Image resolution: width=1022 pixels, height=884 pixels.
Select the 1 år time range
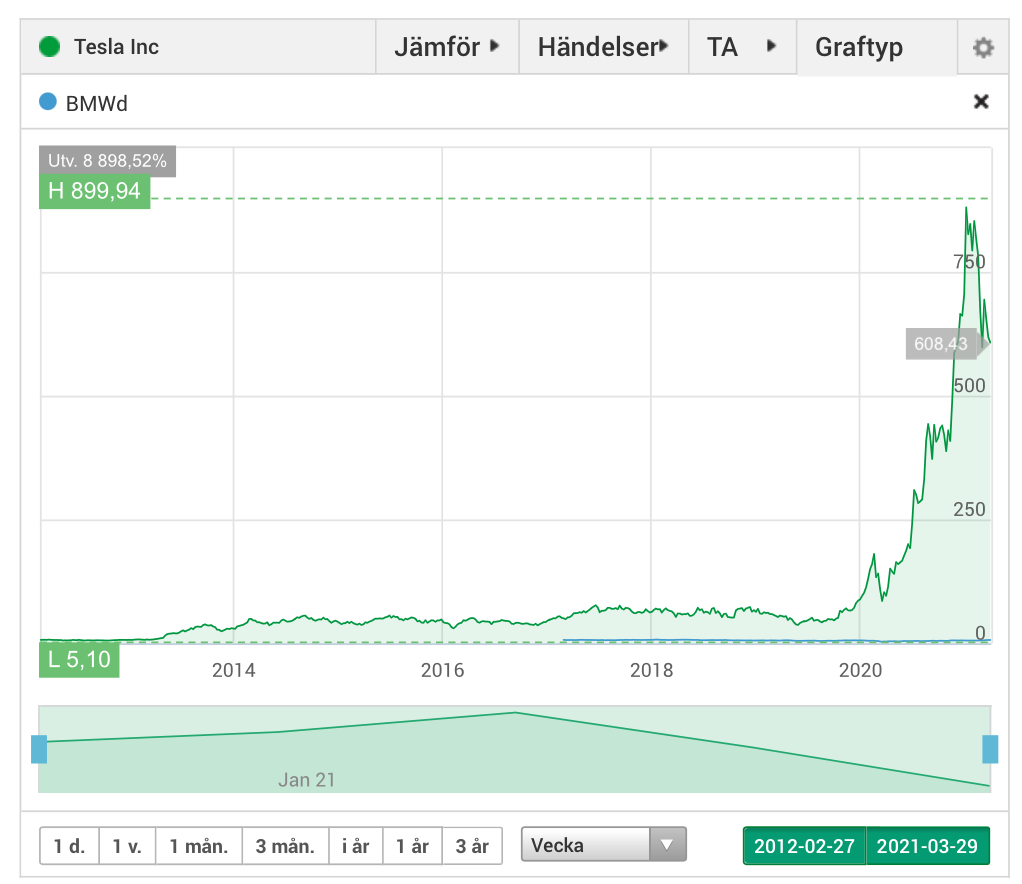tap(413, 846)
